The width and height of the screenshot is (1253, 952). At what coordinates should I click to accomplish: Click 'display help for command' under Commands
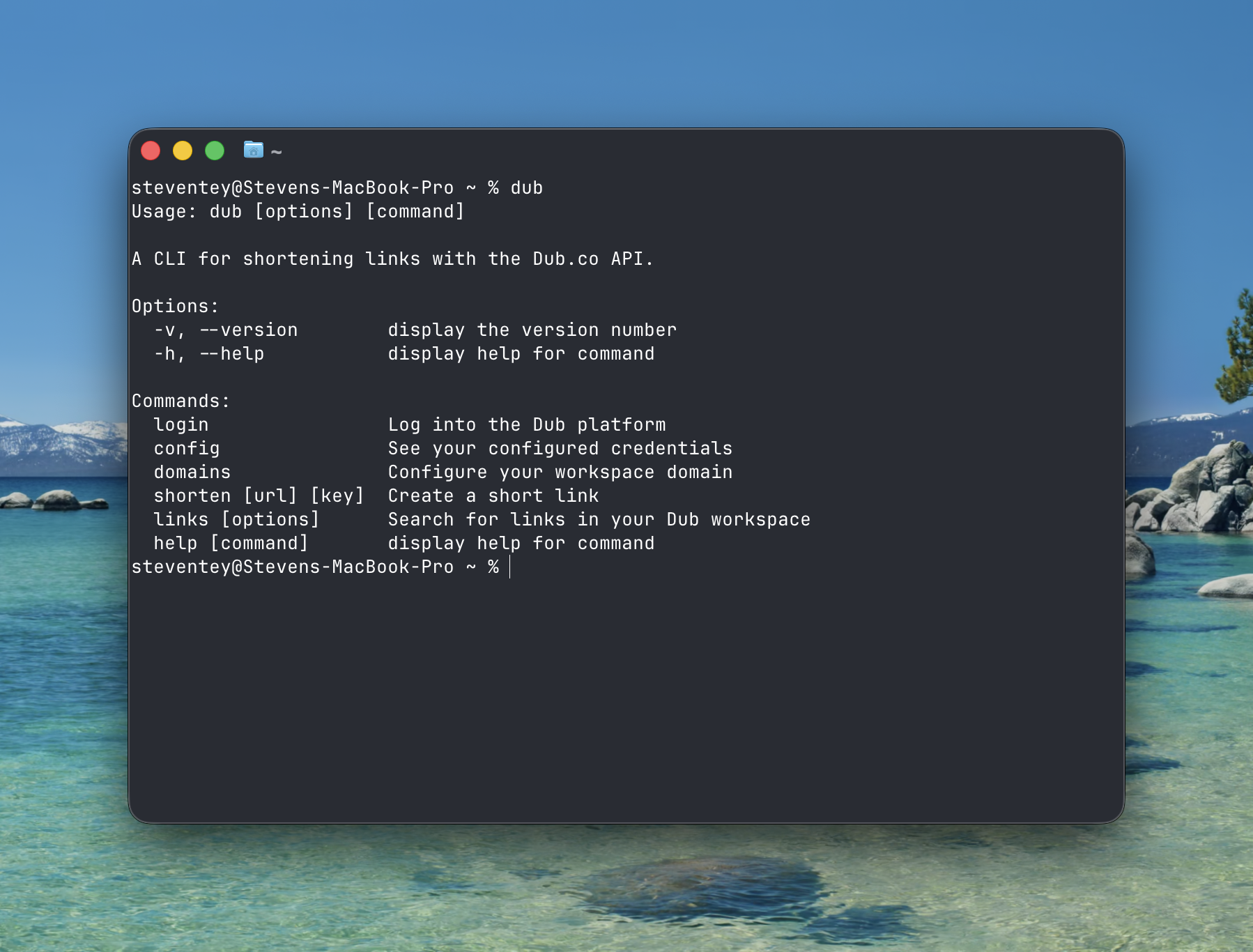(521, 544)
